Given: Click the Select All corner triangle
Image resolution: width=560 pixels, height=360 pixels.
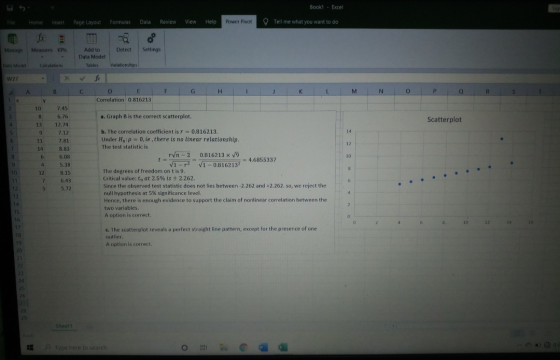Looking at the screenshot, I should pyautogui.click(x=11, y=92).
